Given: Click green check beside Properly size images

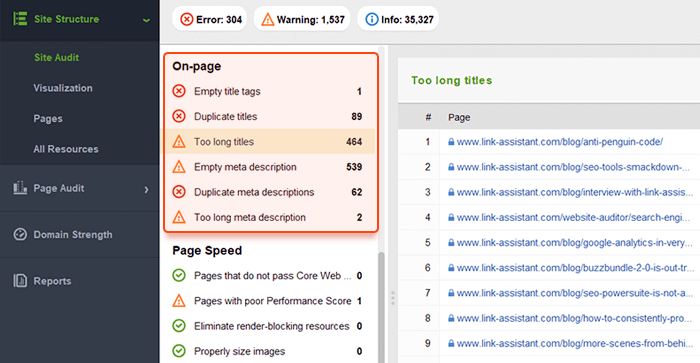Looking at the screenshot, I should (x=179, y=351).
